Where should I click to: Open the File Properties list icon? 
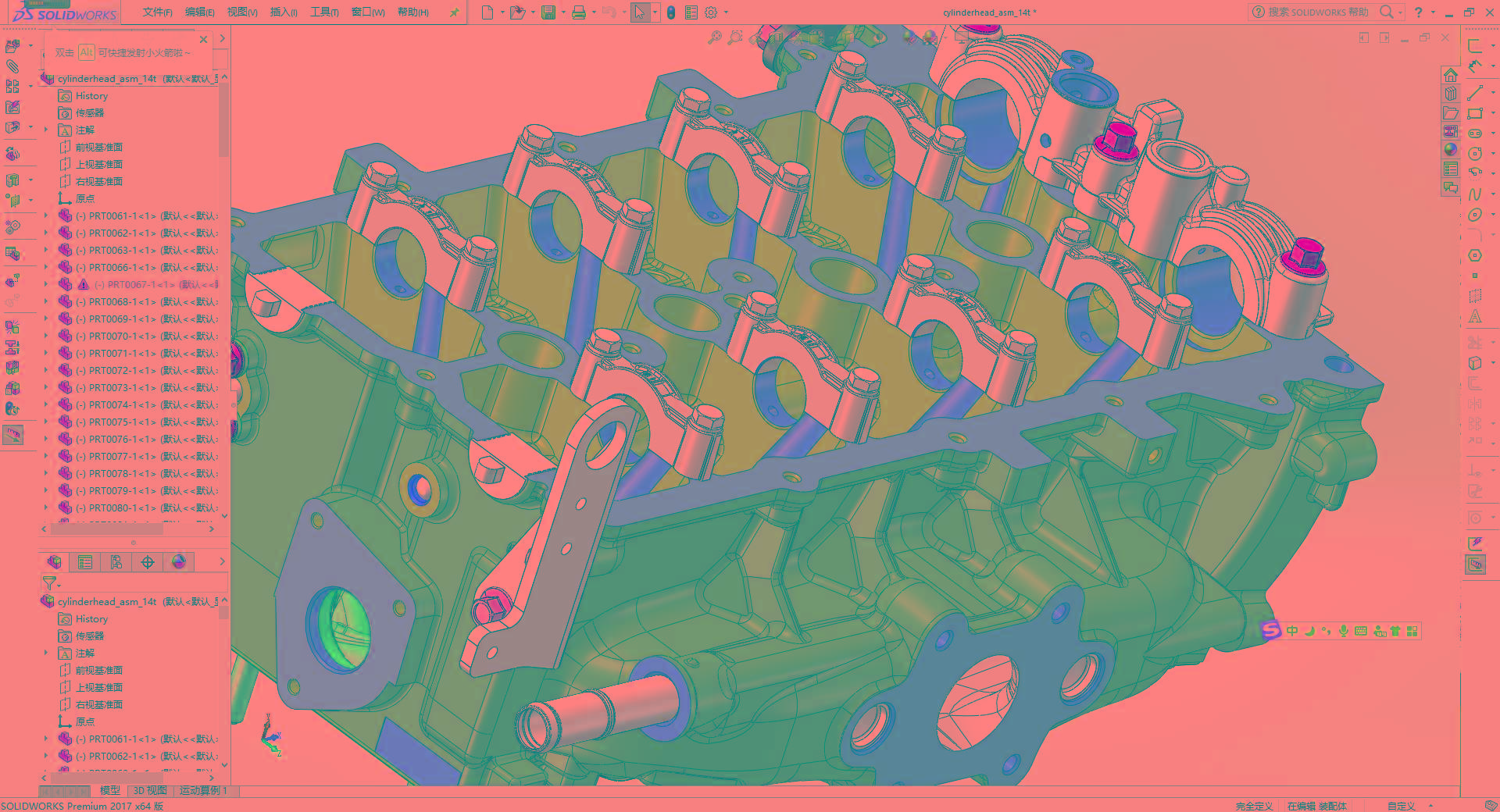(x=691, y=12)
